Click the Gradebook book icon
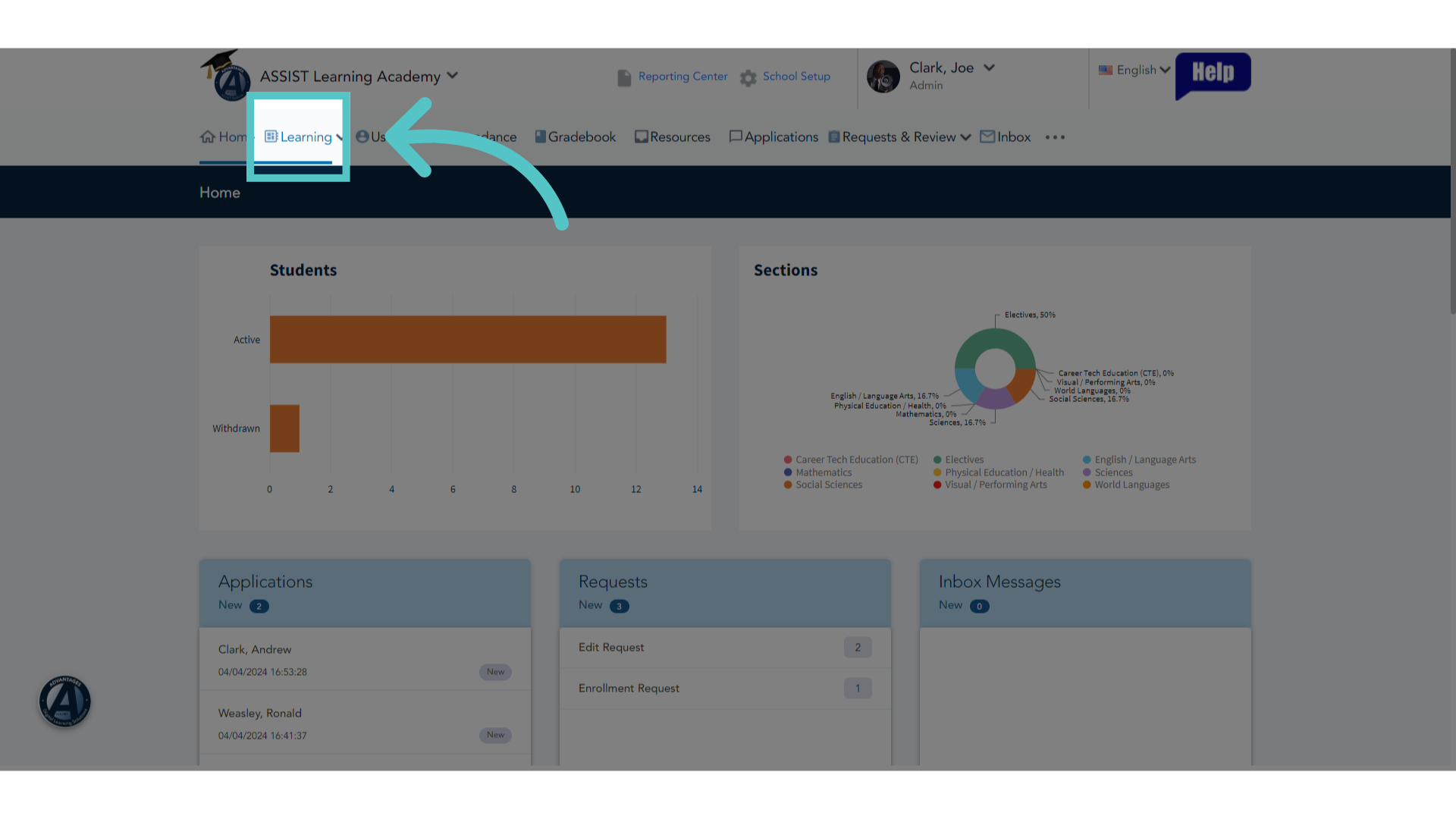Image resolution: width=1456 pixels, height=819 pixels. point(541,136)
